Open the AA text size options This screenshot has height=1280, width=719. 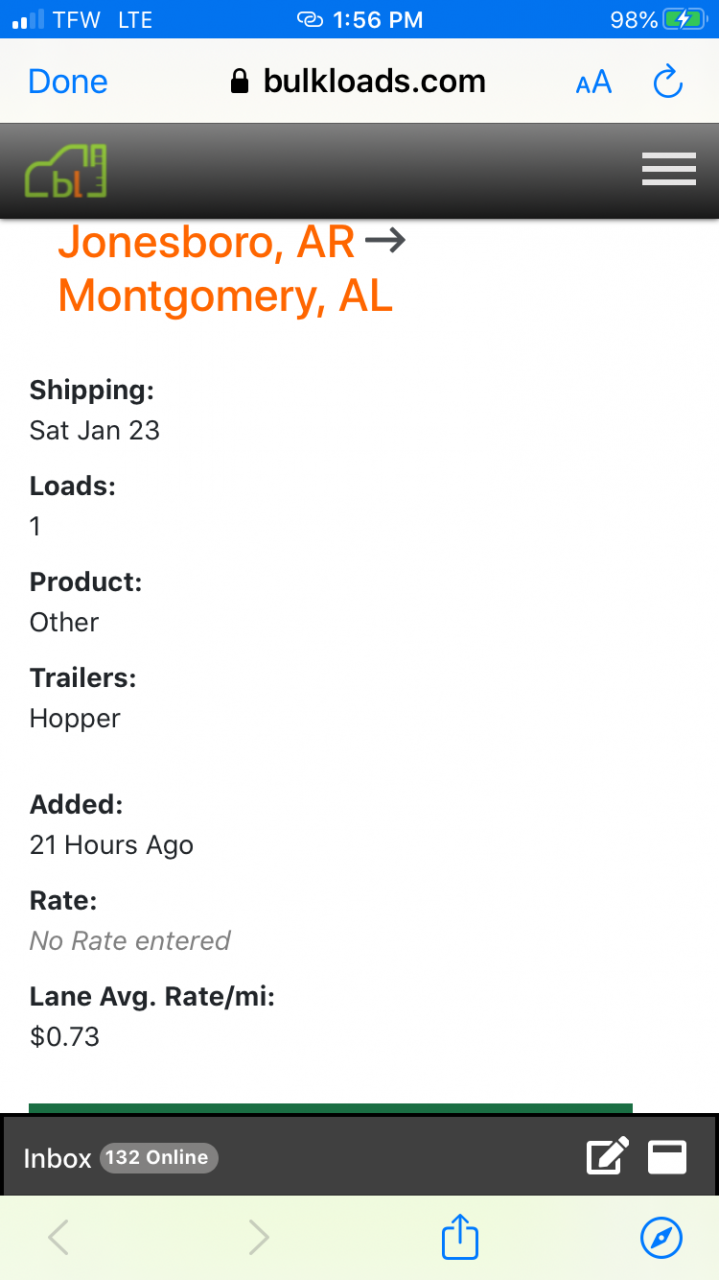pos(594,83)
